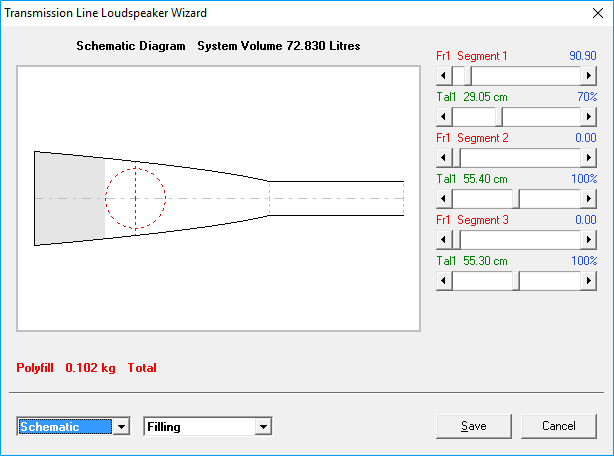Increase Segment 1 Fr1 with right arrow
This screenshot has width=614, height=456.
coord(589,76)
